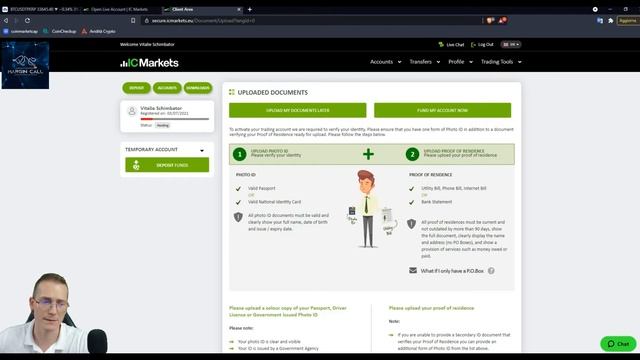Image resolution: width=640 pixels, height=360 pixels.
Task: Open the question mark help icon for P.O. Box
Action: 491,271
